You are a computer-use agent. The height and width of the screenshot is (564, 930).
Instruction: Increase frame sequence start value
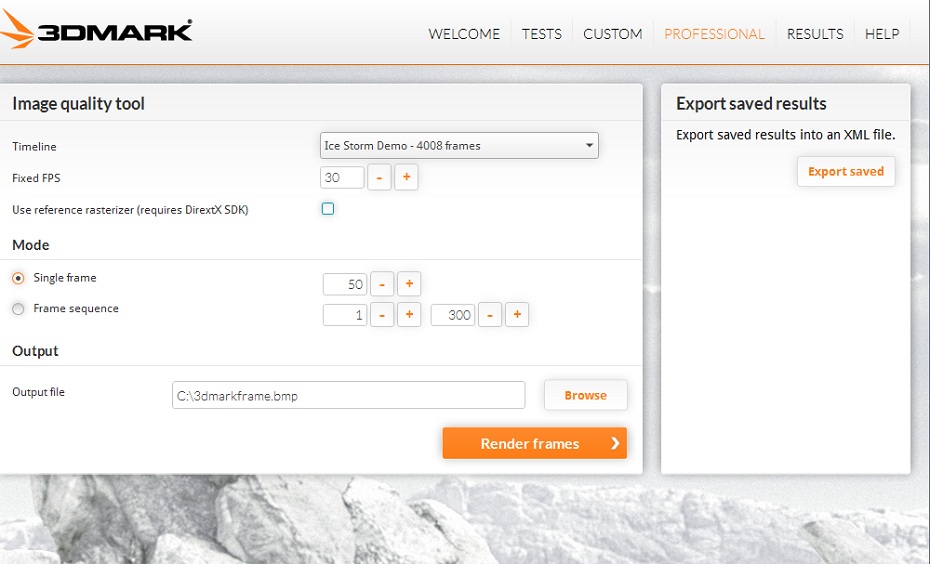(409, 315)
